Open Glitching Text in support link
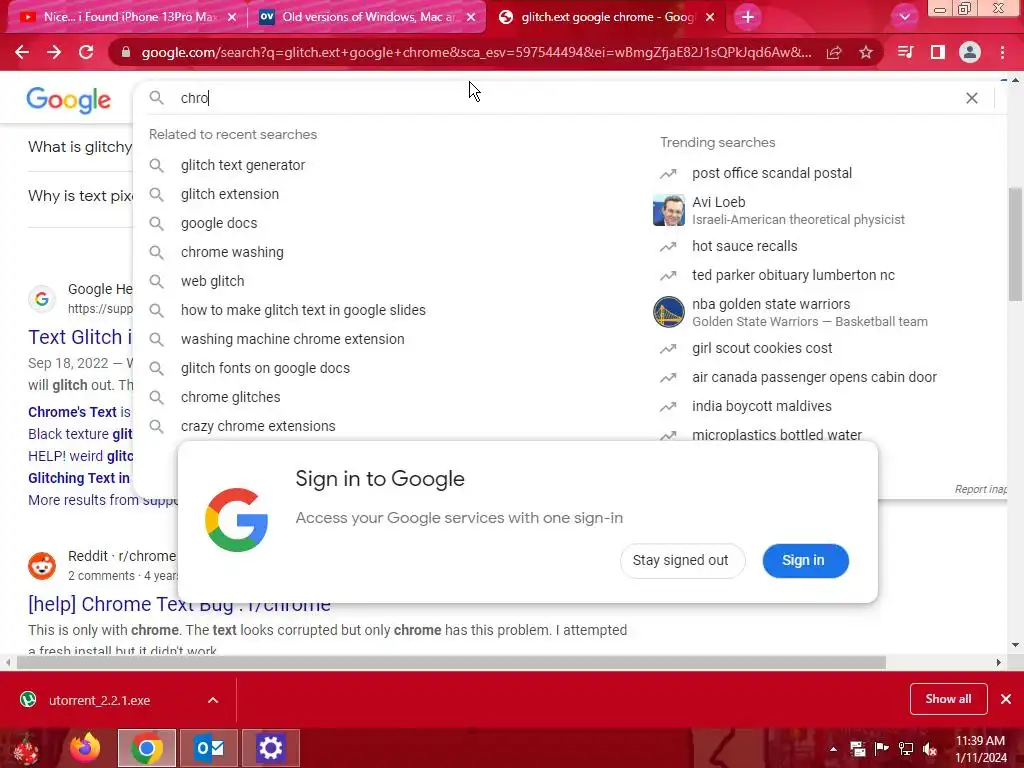The height and width of the screenshot is (768, 1024). (x=78, y=478)
